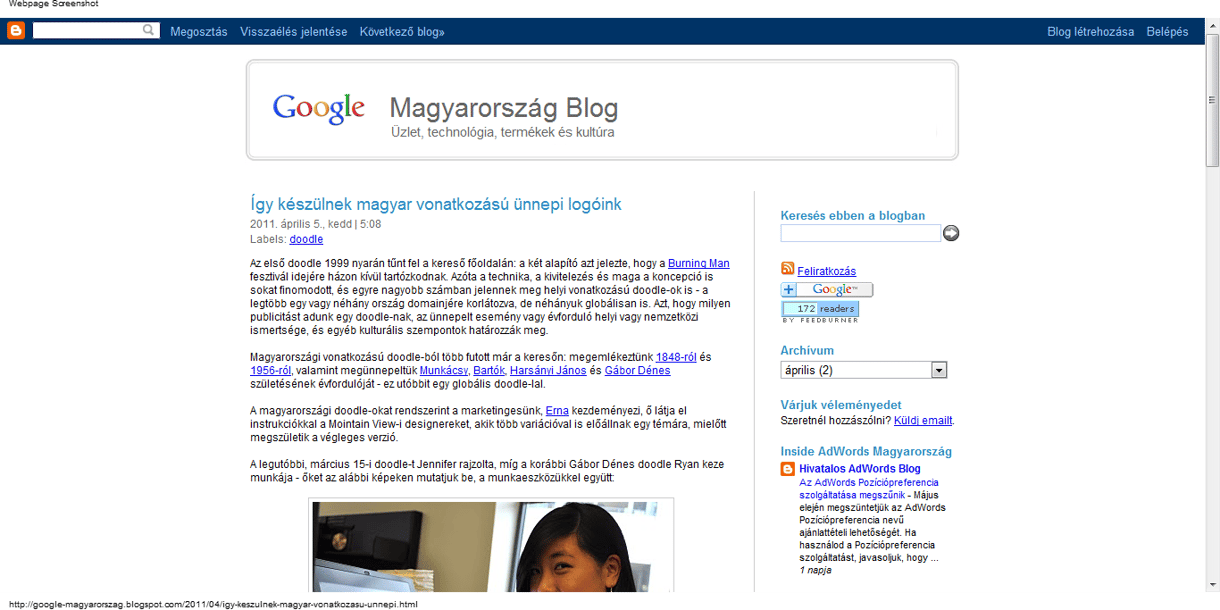Click the navbar search magnifier icon
1220x610 pixels.
(x=150, y=31)
